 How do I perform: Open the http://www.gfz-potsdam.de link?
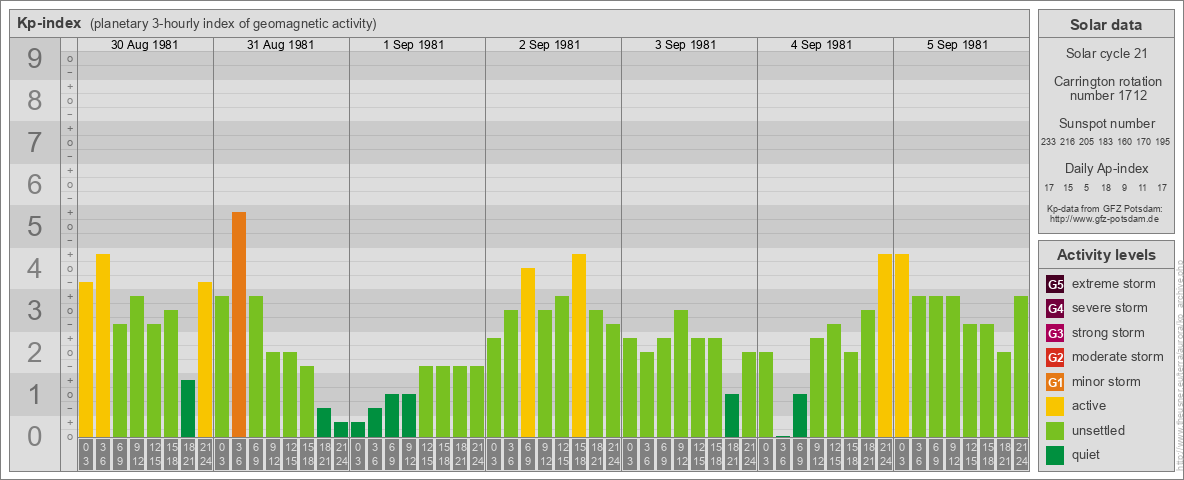[x=1104, y=218]
